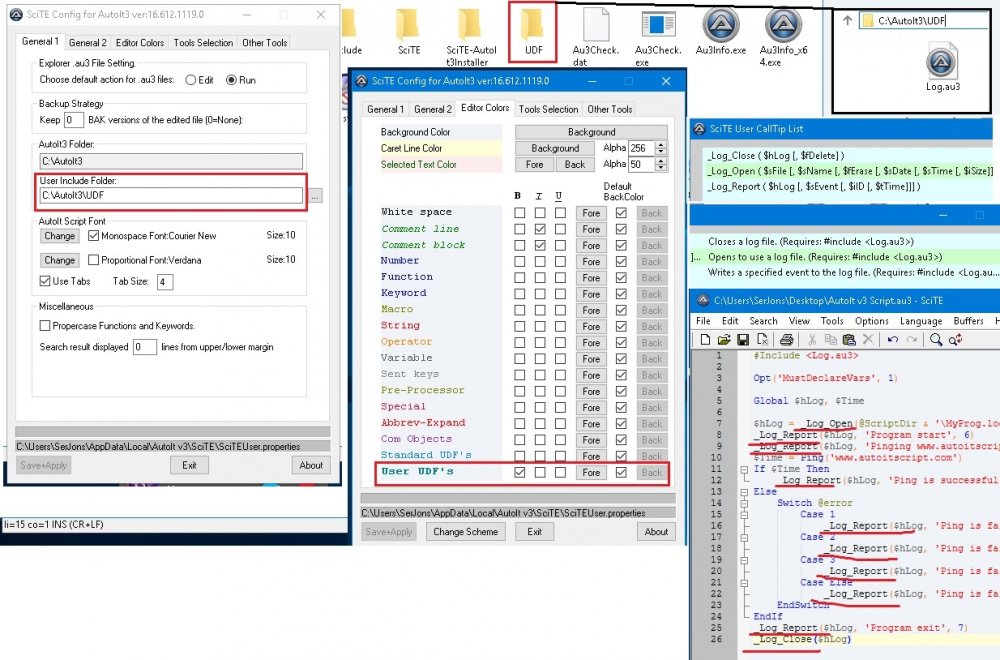Click Exit in the Editor Colors config window
Screen dimensions: 1000x660
click(534, 532)
